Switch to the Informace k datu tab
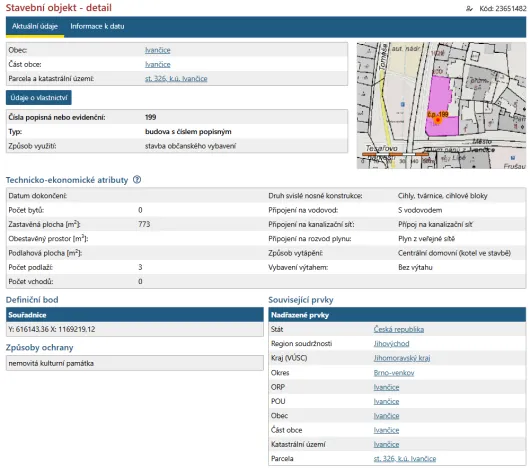The image size is (530, 468). click(x=97, y=26)
